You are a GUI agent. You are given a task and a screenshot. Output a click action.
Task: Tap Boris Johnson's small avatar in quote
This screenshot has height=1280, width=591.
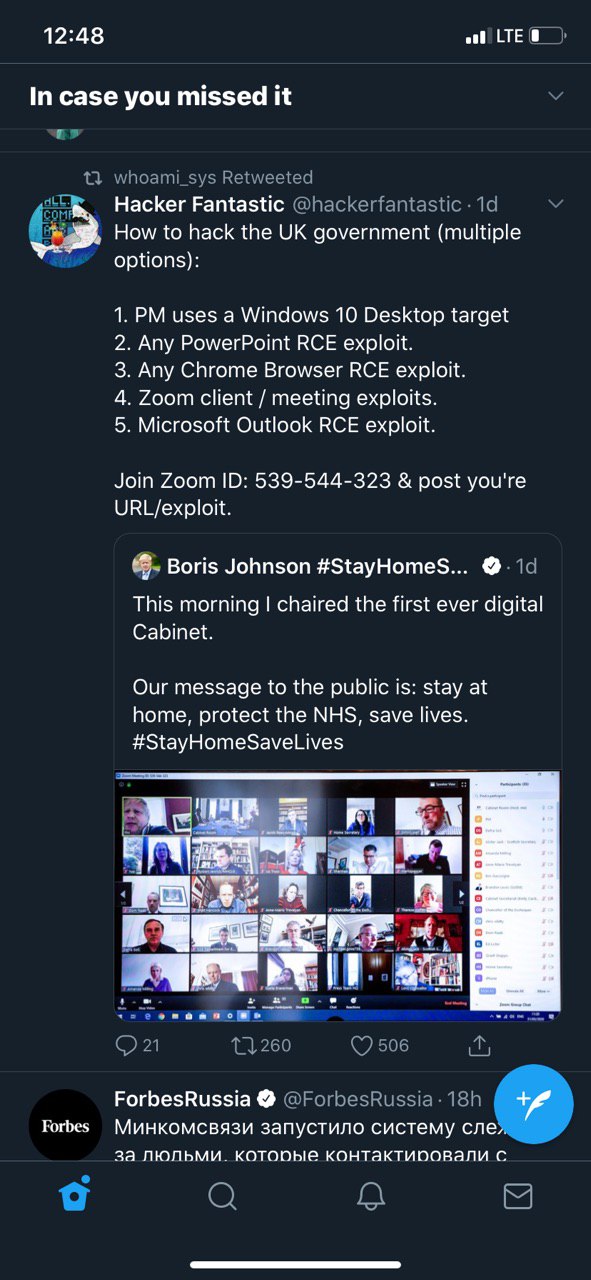pos(146,565)
